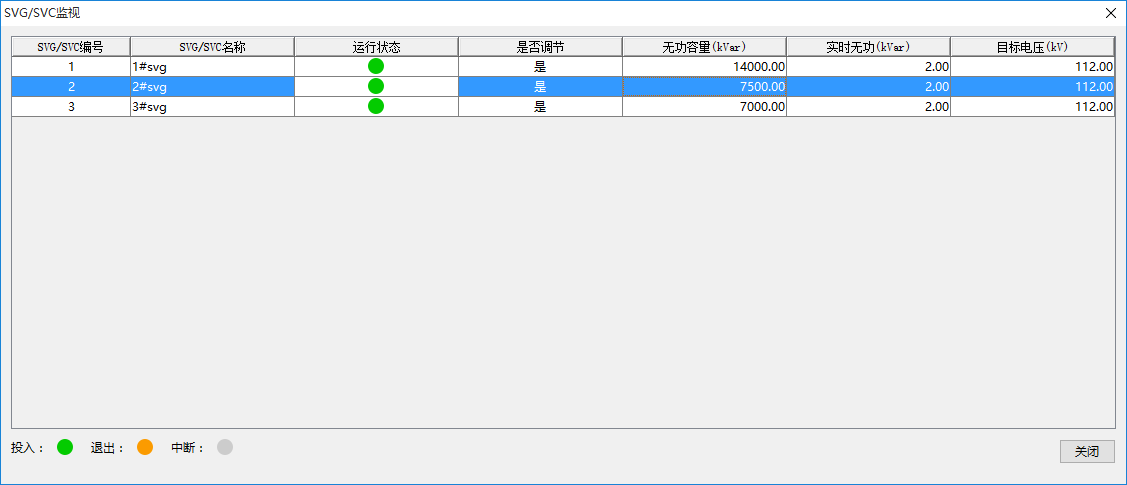Image resolution: width=1127 pixels, height=485 pixels.
Task: Click the gray 中断 legend circle
Action: 225,447
